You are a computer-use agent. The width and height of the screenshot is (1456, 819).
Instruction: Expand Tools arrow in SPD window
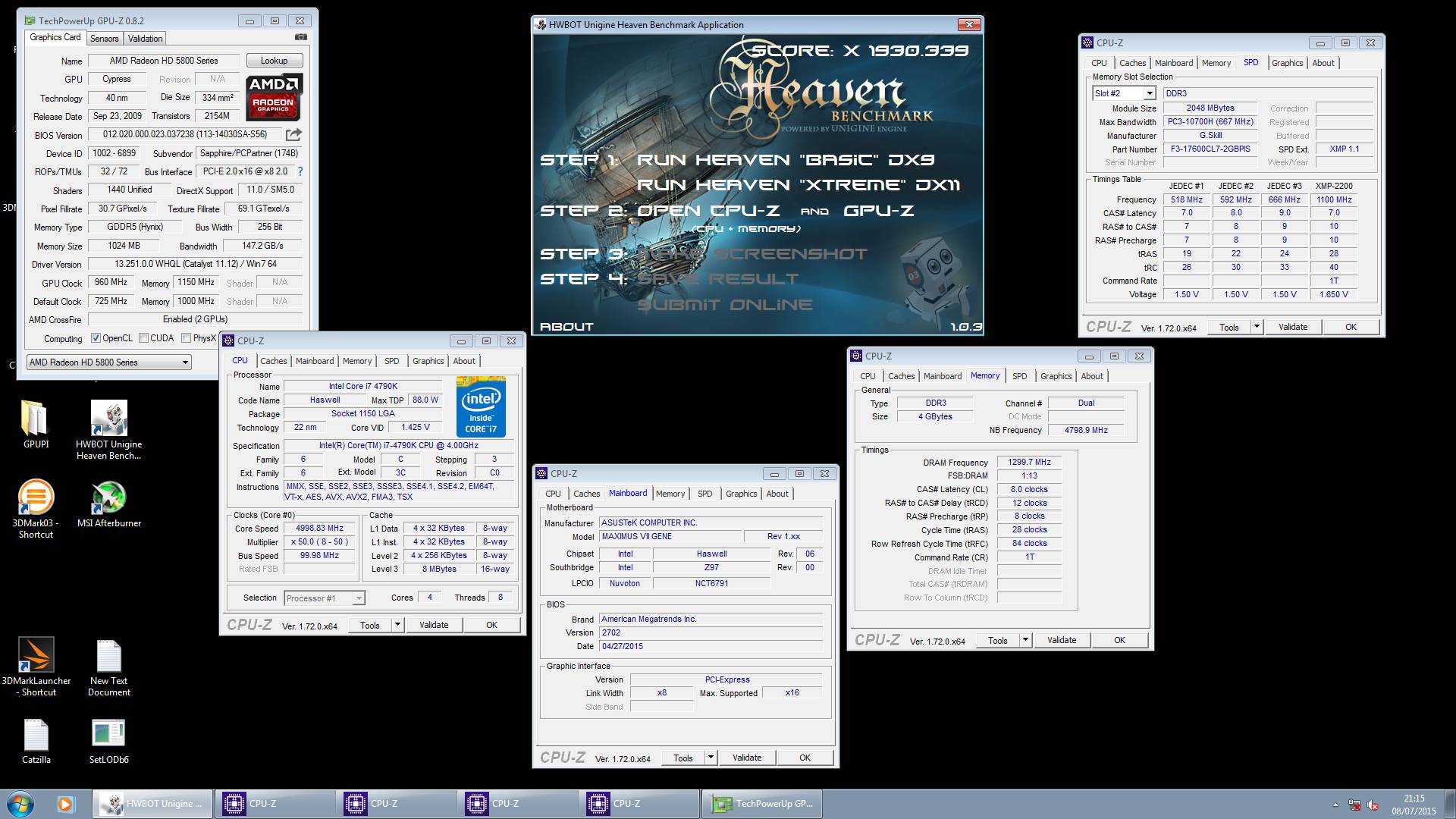pyautogui.click(x=1257, y=327)
